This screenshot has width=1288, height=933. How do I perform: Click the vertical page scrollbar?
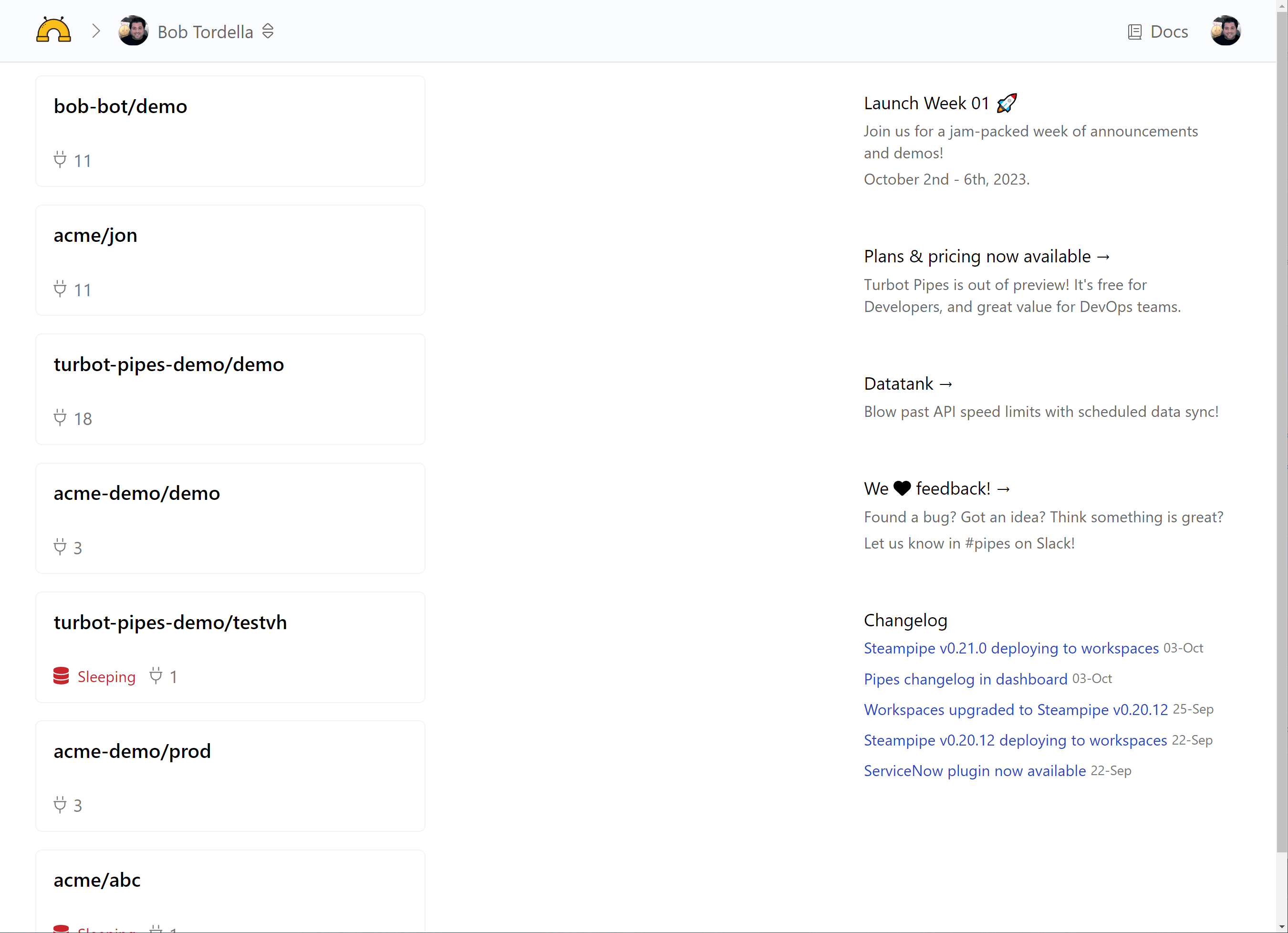pos(1282,432)
